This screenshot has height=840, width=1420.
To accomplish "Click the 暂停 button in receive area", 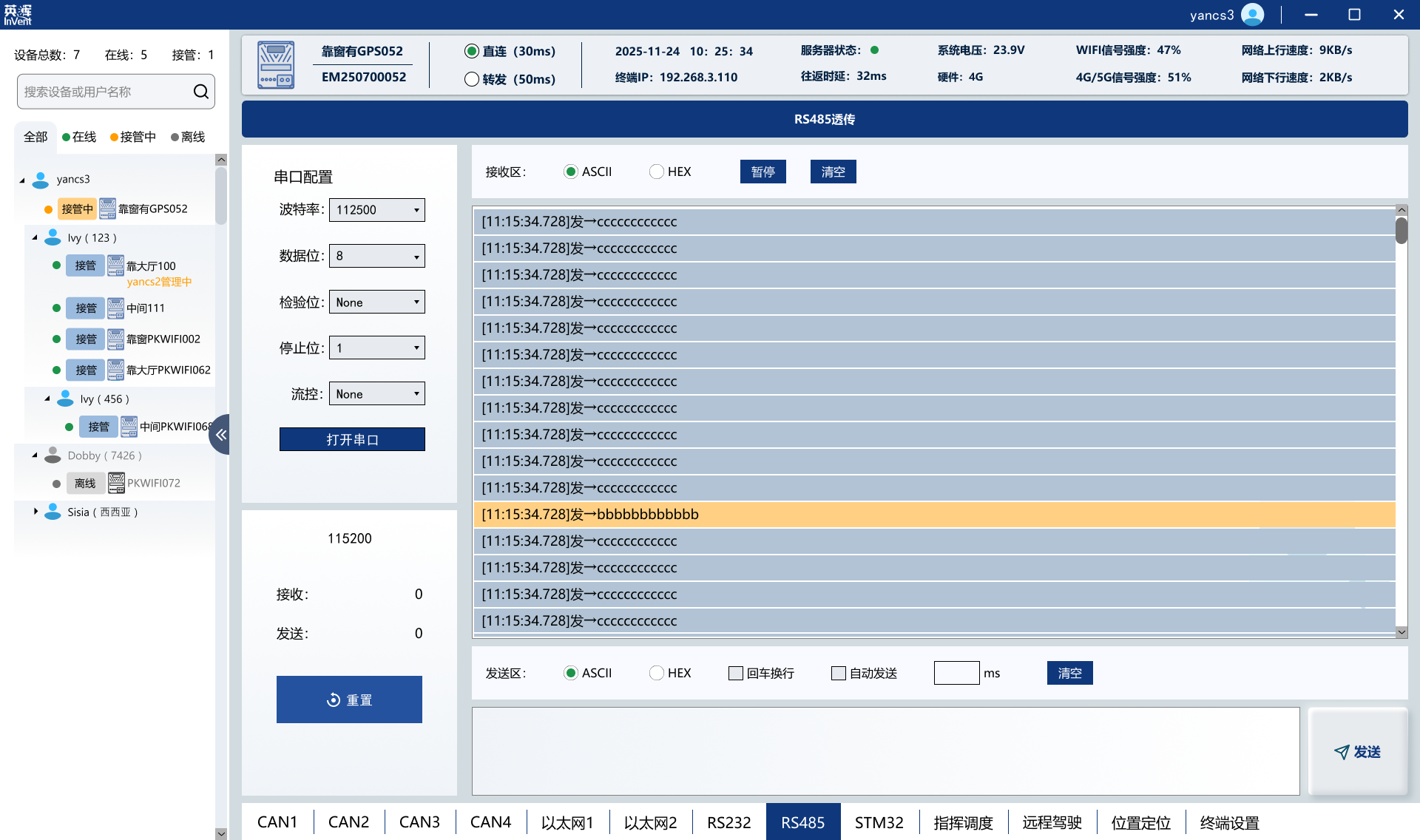I will (763, 172).
